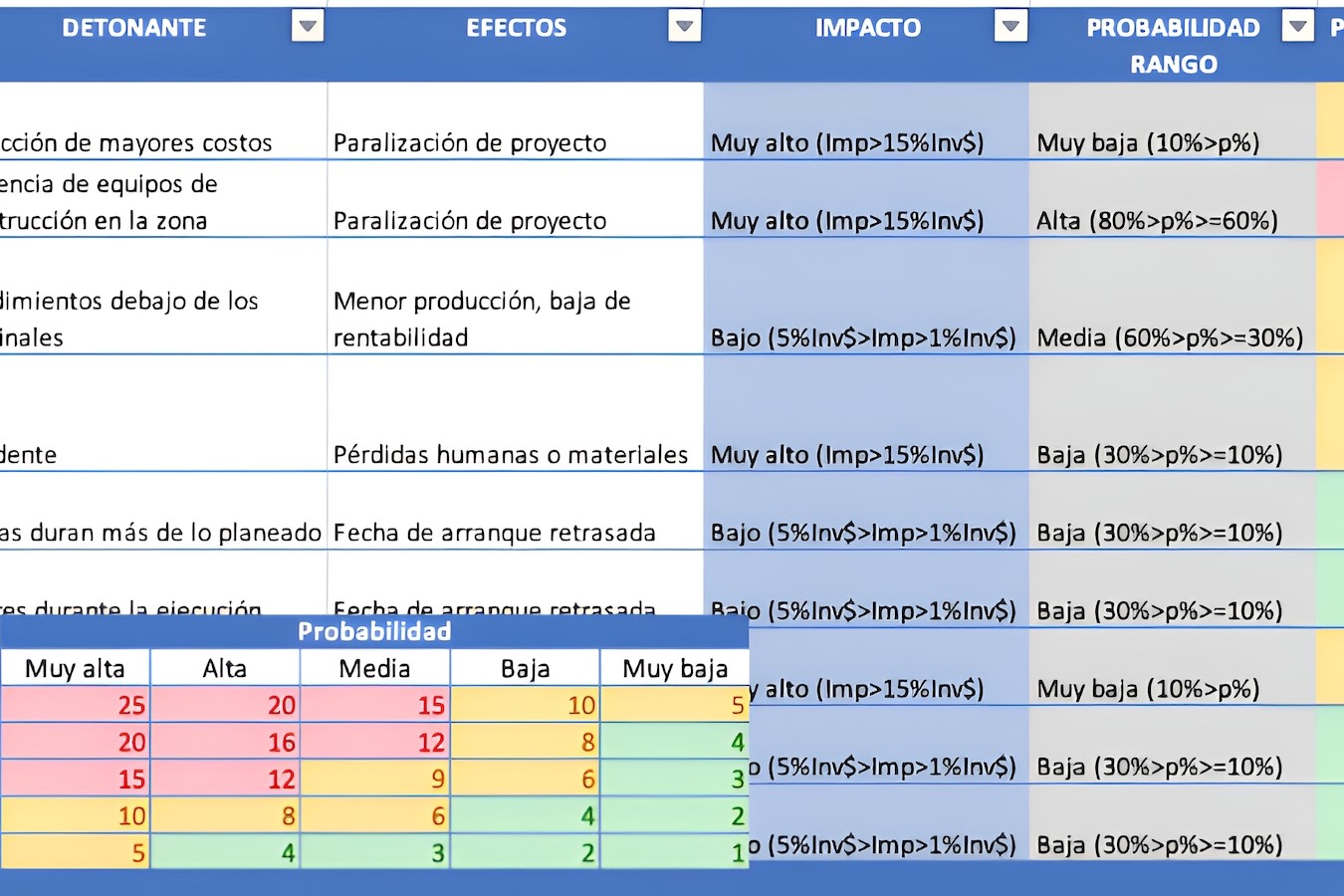Click the EFECTOS column header text
The height and width of the screenshot is (896, 1344).
516,28
